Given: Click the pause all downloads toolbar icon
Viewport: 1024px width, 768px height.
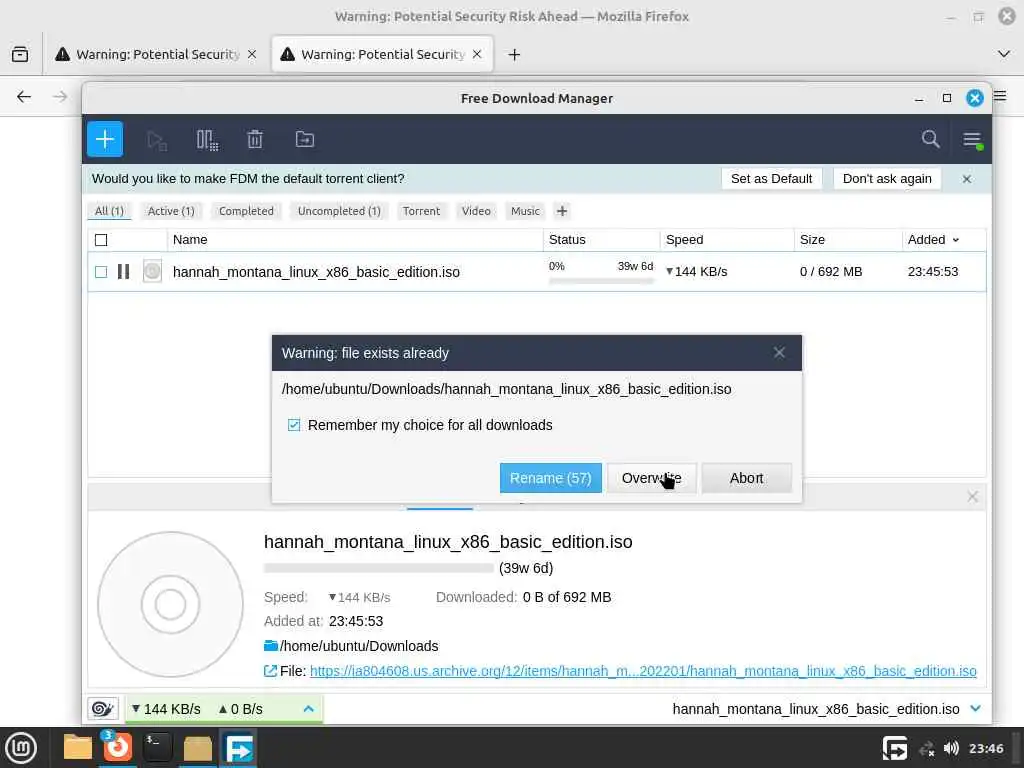Looking at the screenshot, I should 207,140.
